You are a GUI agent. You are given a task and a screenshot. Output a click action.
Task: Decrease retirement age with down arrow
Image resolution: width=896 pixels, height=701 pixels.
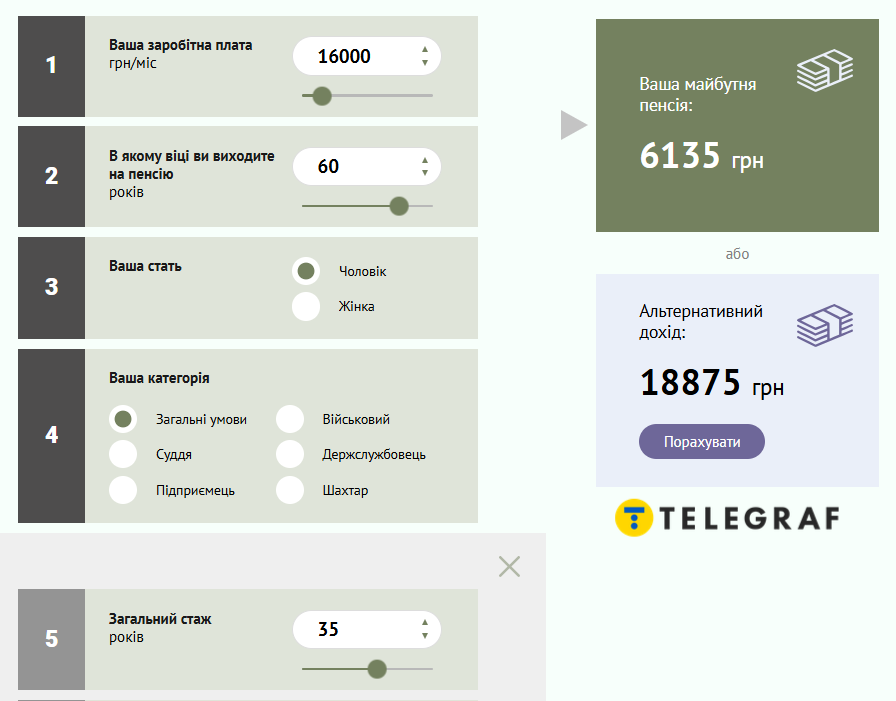[x=425, y=173]
